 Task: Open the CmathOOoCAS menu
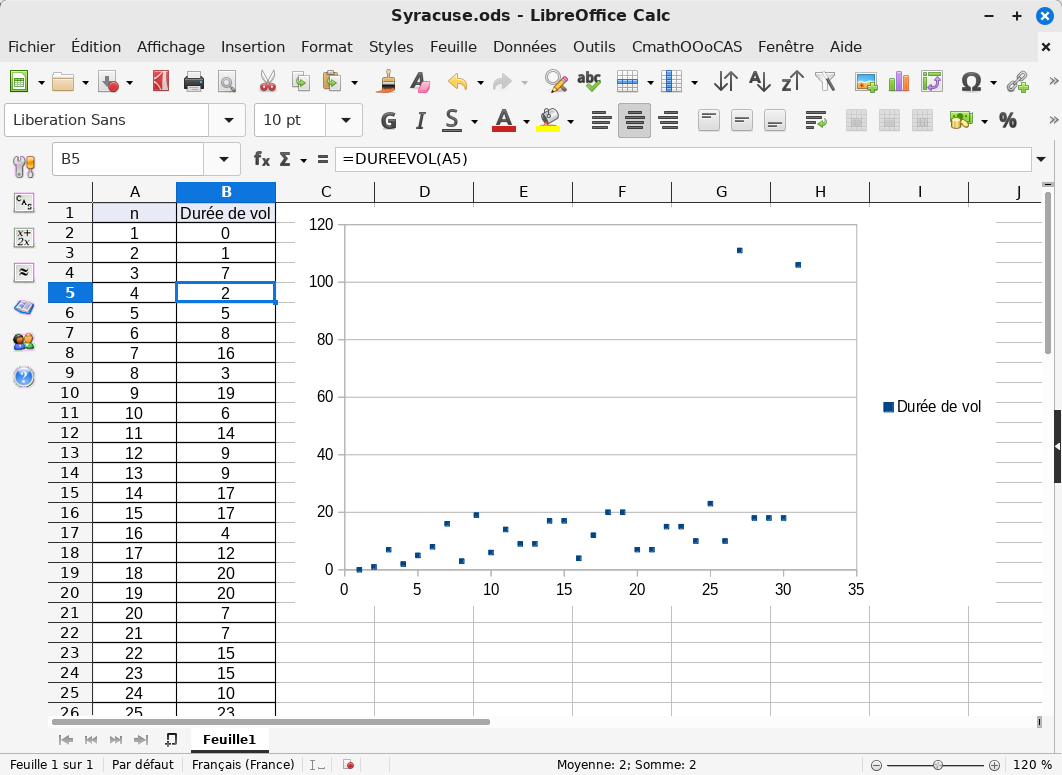coord(686,47)
